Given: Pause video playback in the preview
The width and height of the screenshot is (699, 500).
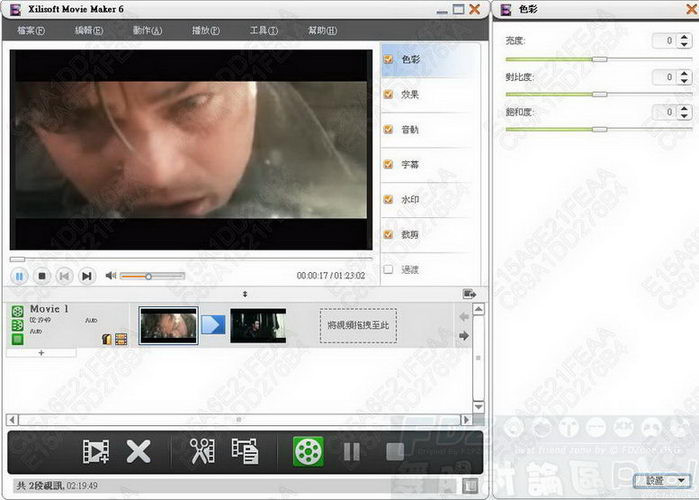Looking at the screenshot, I should pyautogui.click(x=19, y=276).
